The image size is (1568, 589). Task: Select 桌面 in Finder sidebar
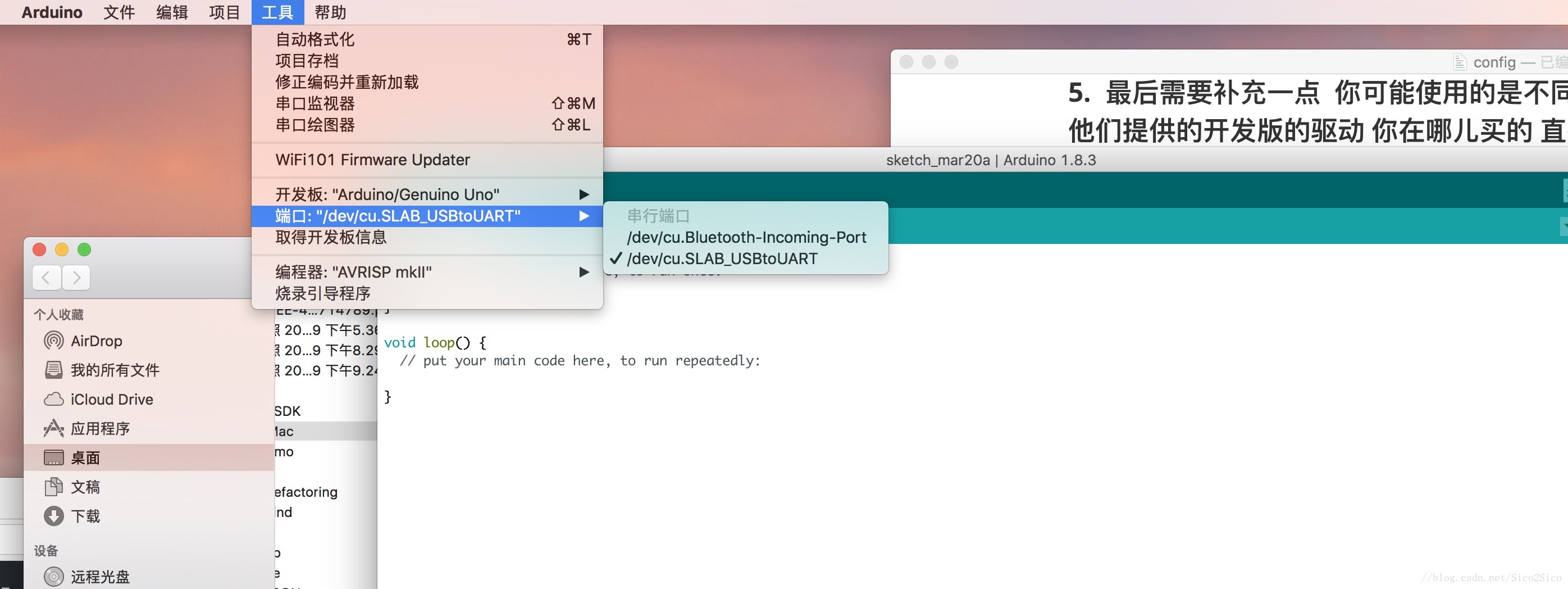click(x=149, y=457)
